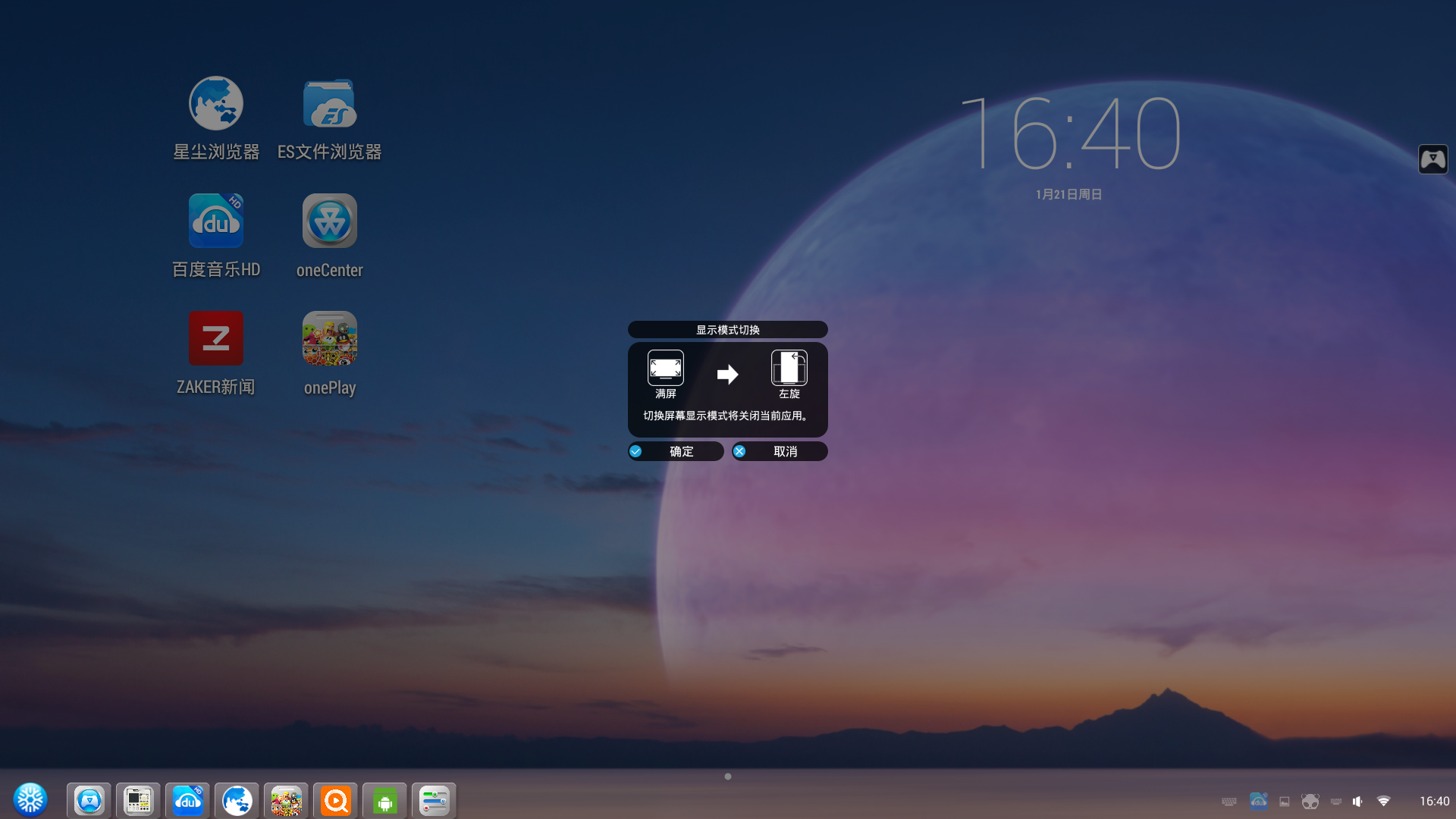Open gamepad app in the taskbar
The image size is (1456, 819).
click(x=89, y=800)
